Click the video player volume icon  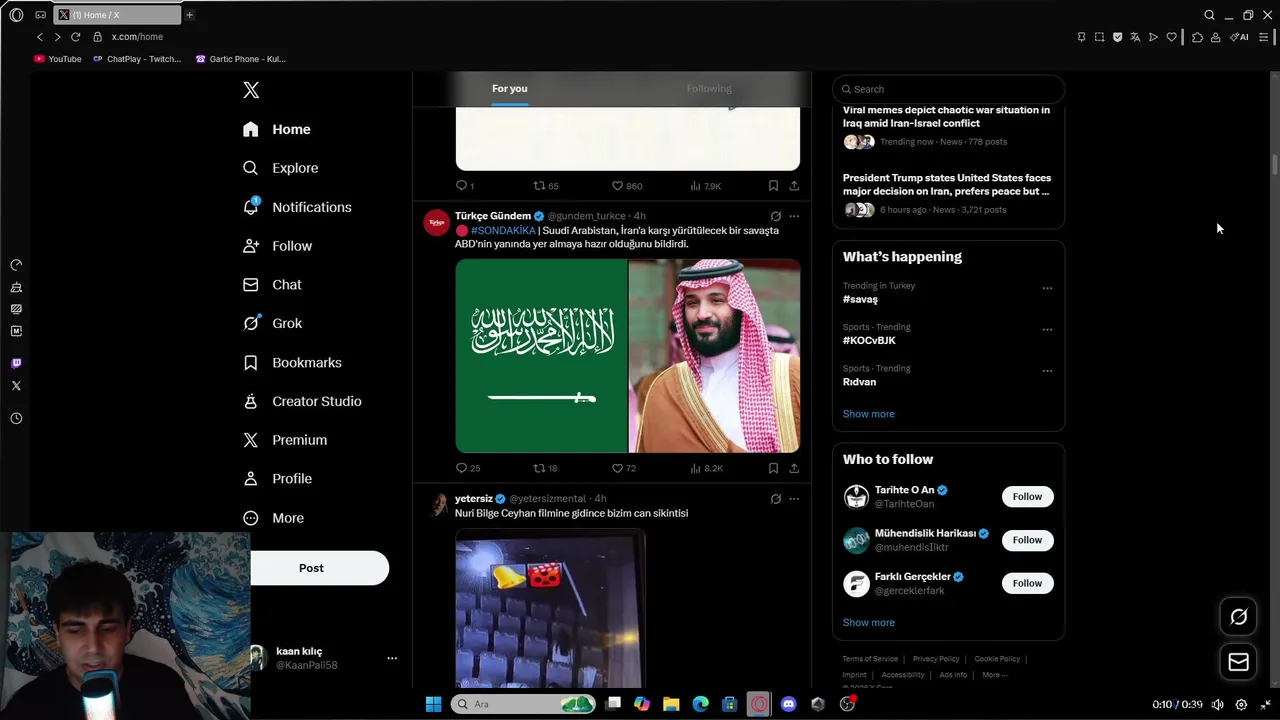point(1217,704)
